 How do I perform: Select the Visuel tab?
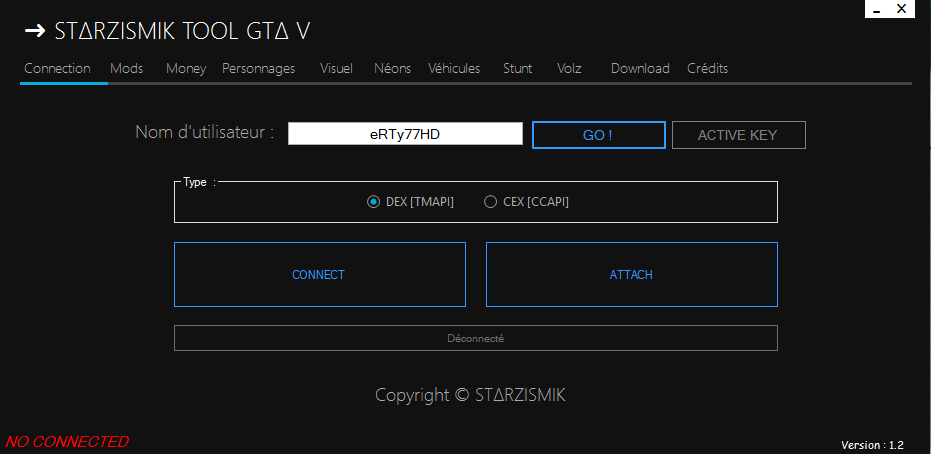[336, 69]
